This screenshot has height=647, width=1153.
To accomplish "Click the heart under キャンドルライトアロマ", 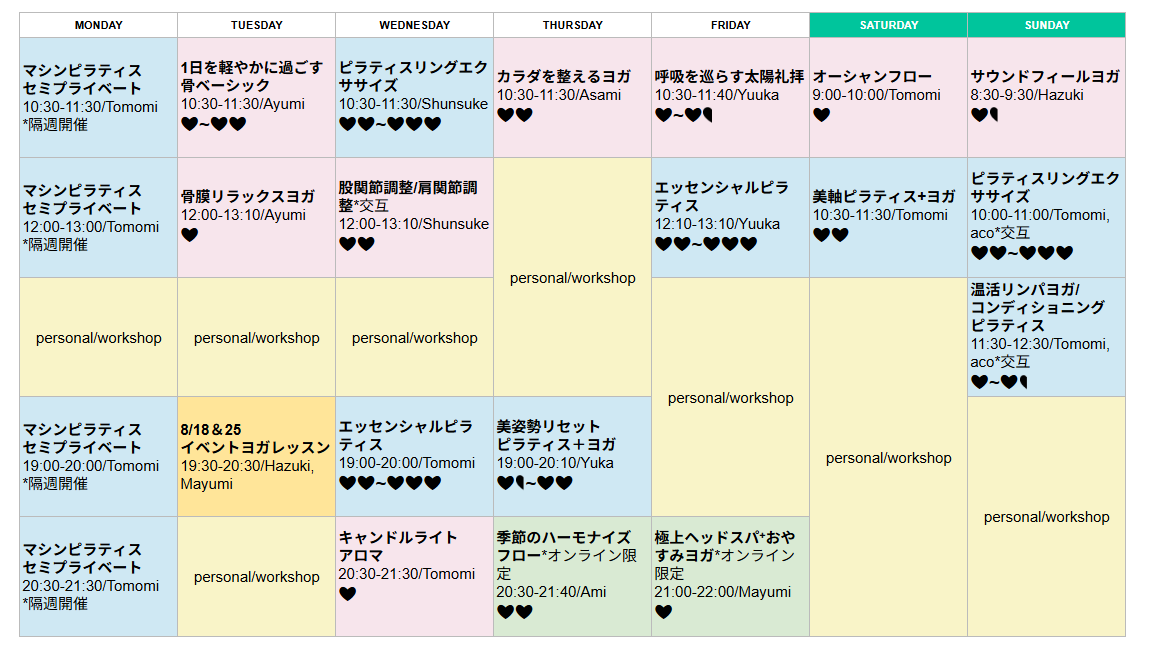I will pos(347,594).
